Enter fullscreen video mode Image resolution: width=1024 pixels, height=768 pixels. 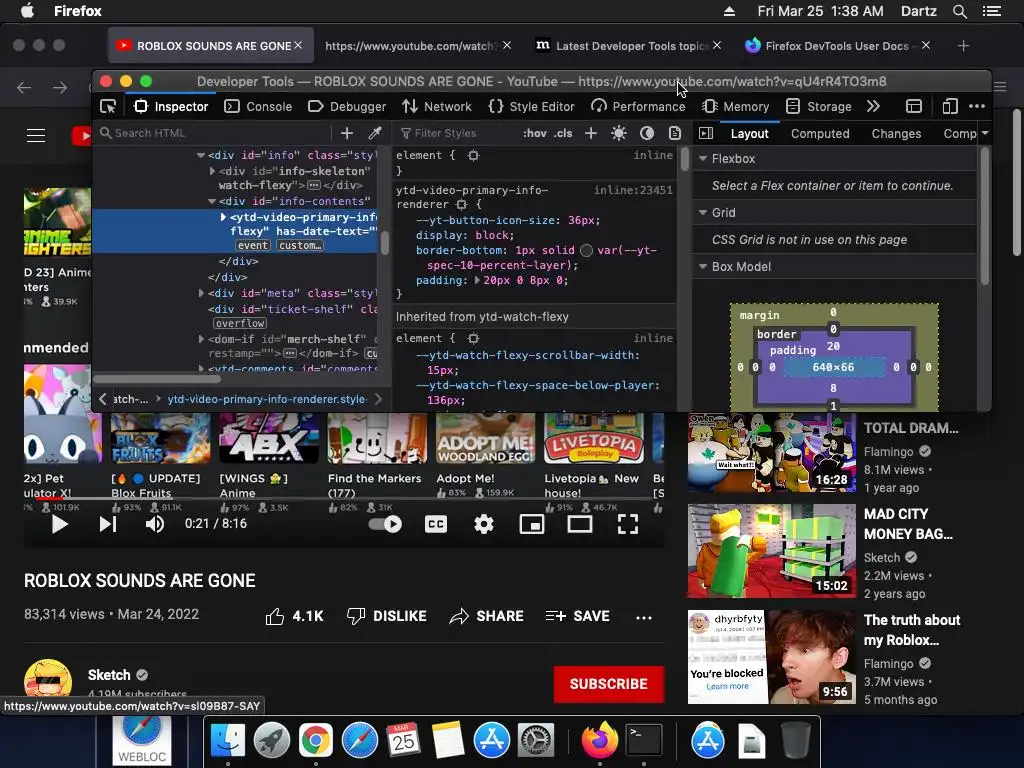click(628, 524)
